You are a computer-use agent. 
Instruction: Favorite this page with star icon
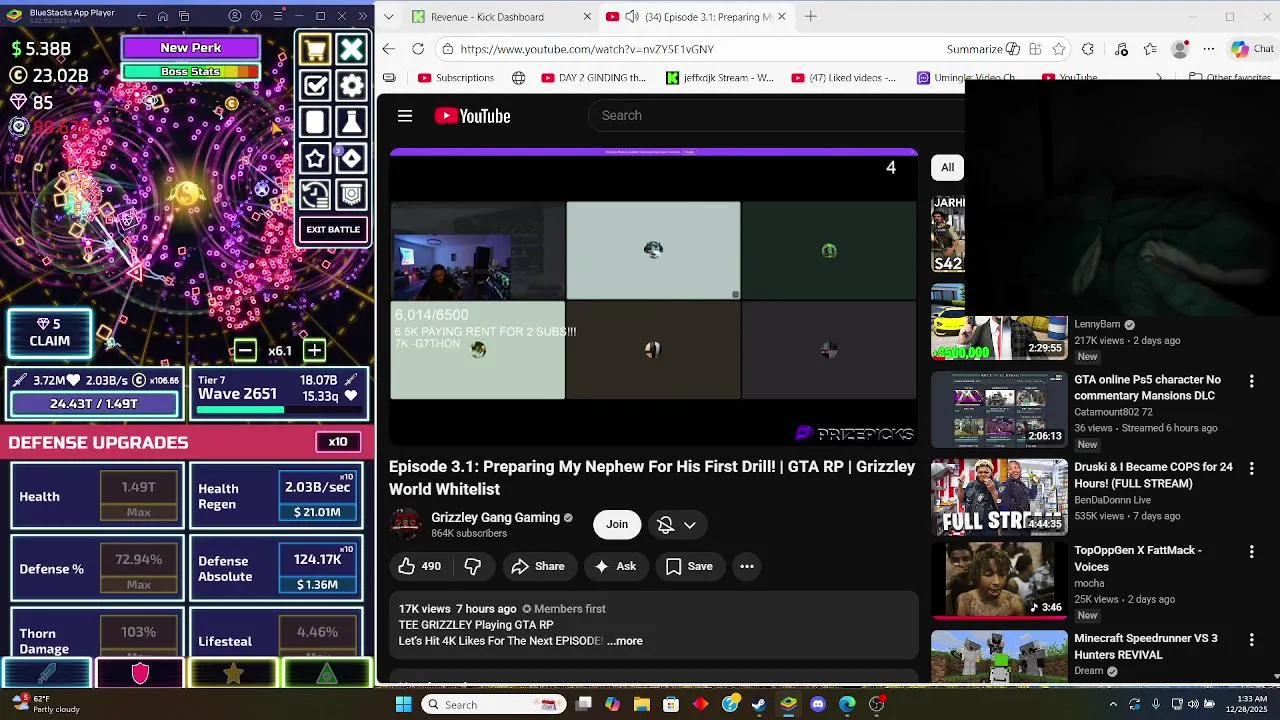[1059, 49]
